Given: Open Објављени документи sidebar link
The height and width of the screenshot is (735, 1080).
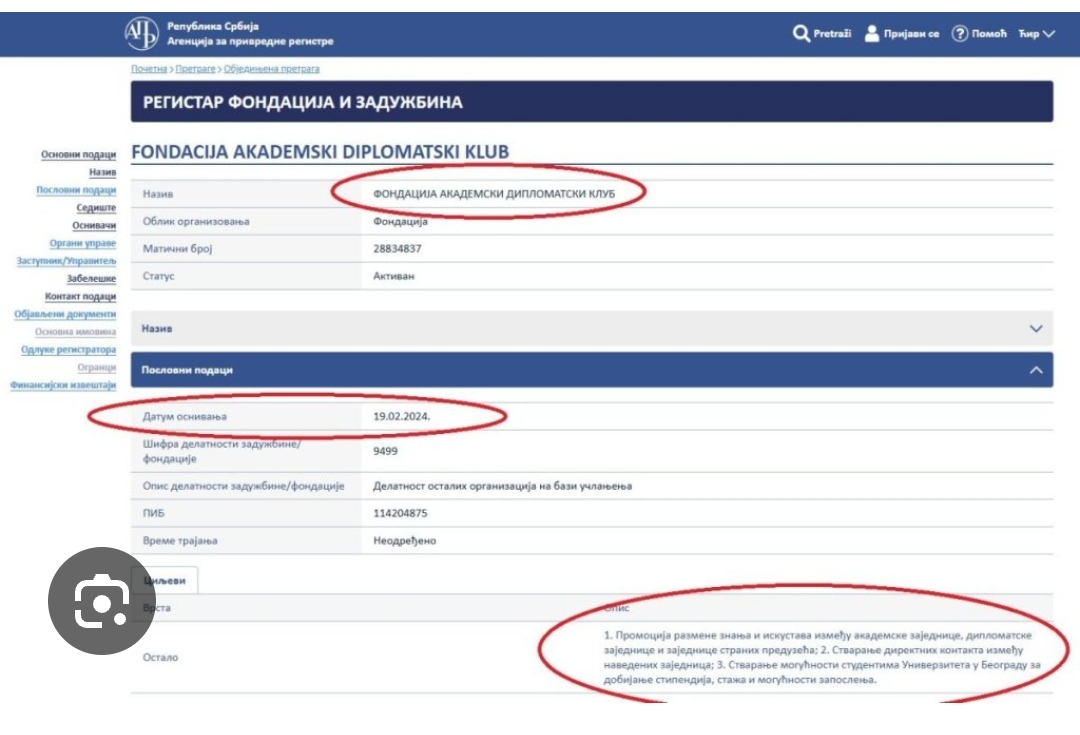Looking at the screenshot, I should [x=65, y=314].
